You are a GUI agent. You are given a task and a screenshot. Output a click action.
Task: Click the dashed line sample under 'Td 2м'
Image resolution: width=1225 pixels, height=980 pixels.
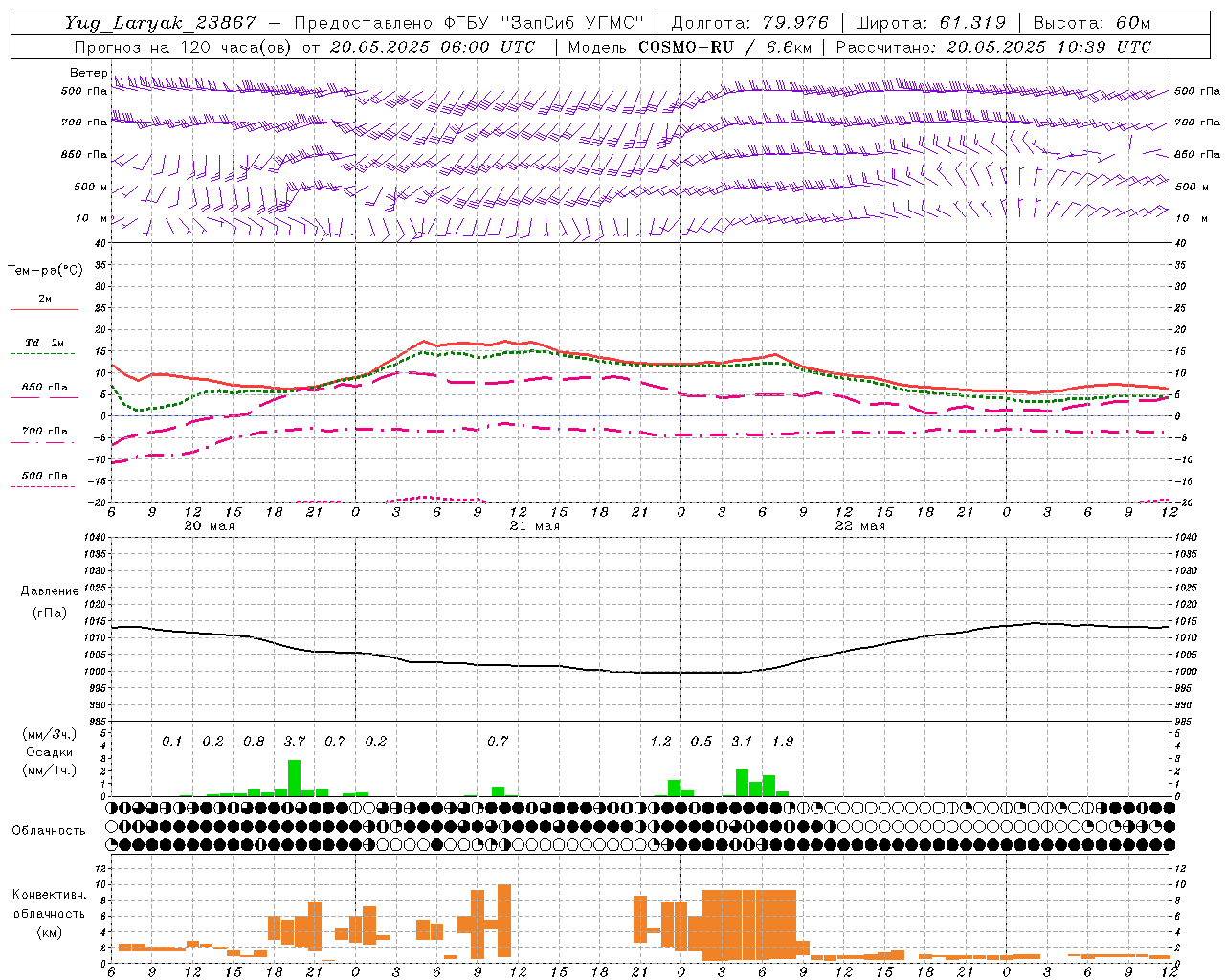(43, 354)
